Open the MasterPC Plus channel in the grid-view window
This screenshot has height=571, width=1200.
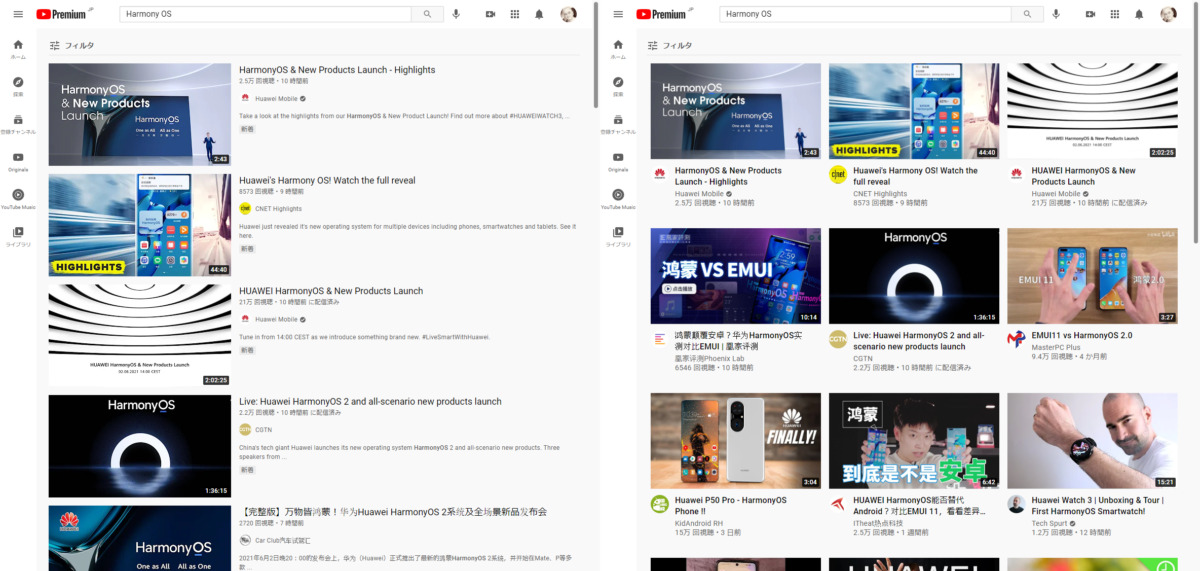pyautogui.click(x=1056, y=347)
